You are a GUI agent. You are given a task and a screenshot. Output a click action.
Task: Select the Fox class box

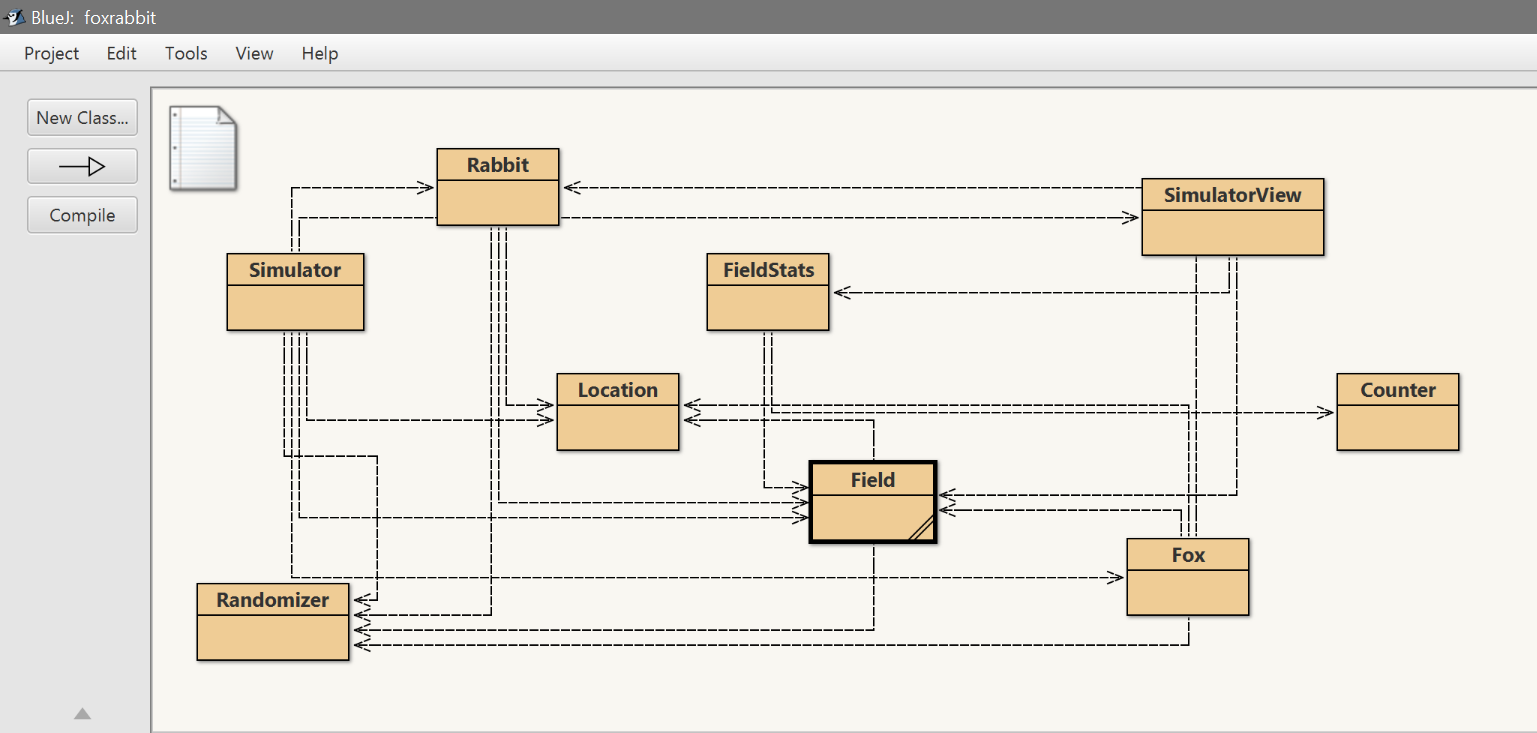pyautogui.click(x=1188, y=577)
